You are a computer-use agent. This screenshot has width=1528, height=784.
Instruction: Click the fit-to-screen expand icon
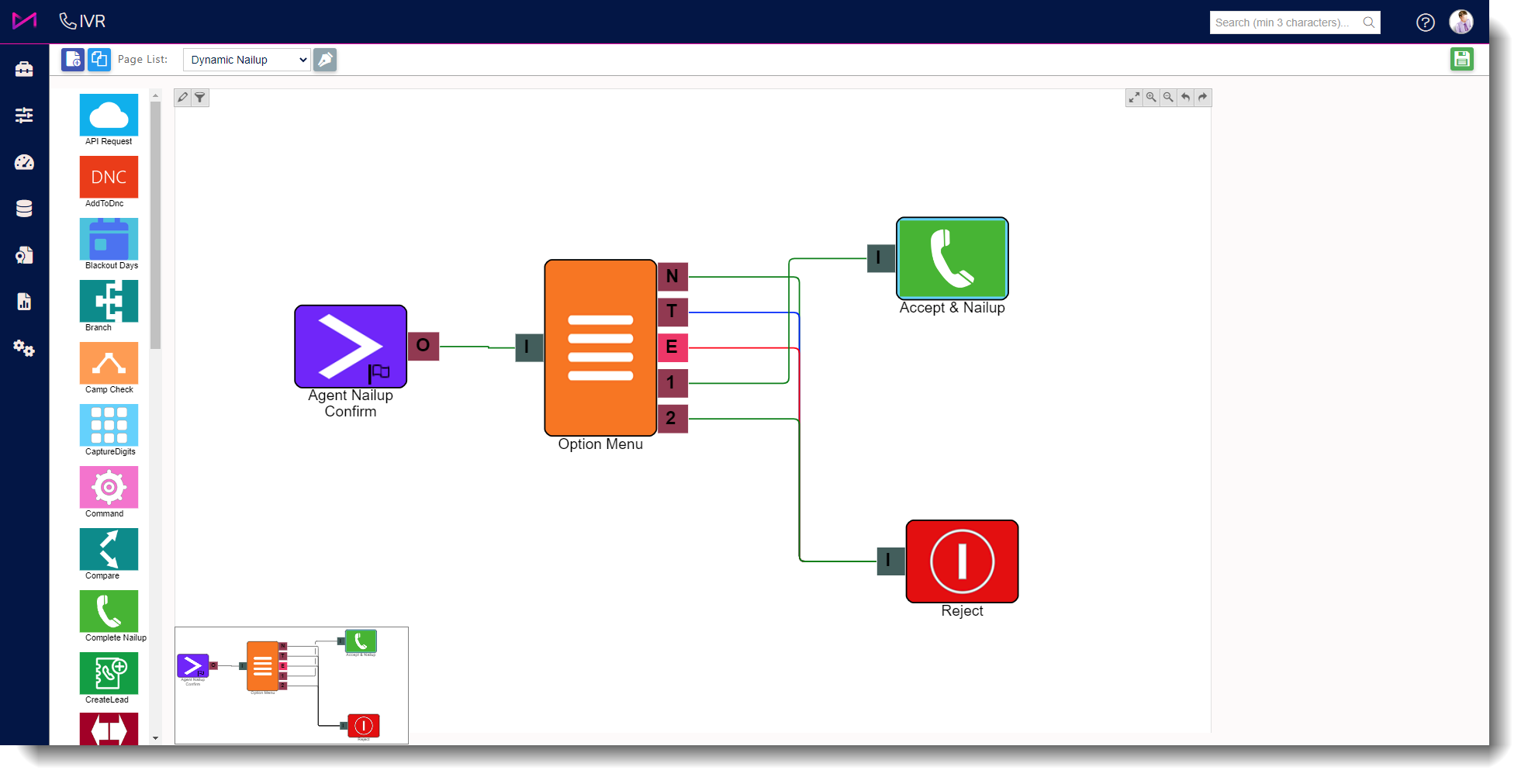(1134, 97)
